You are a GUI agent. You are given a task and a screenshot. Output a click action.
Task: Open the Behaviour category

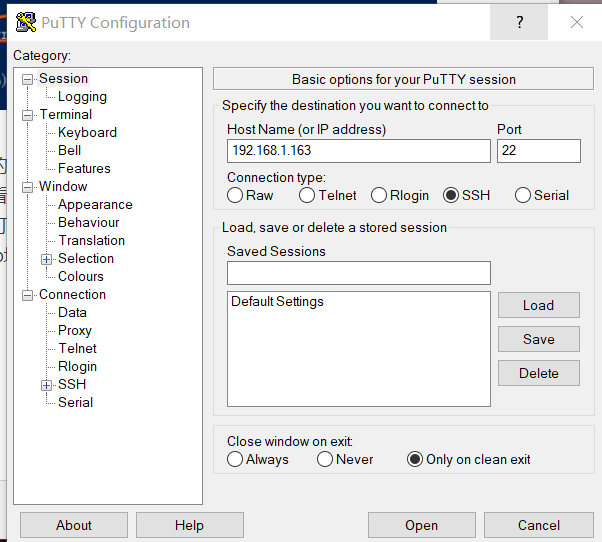pos(88,222)
